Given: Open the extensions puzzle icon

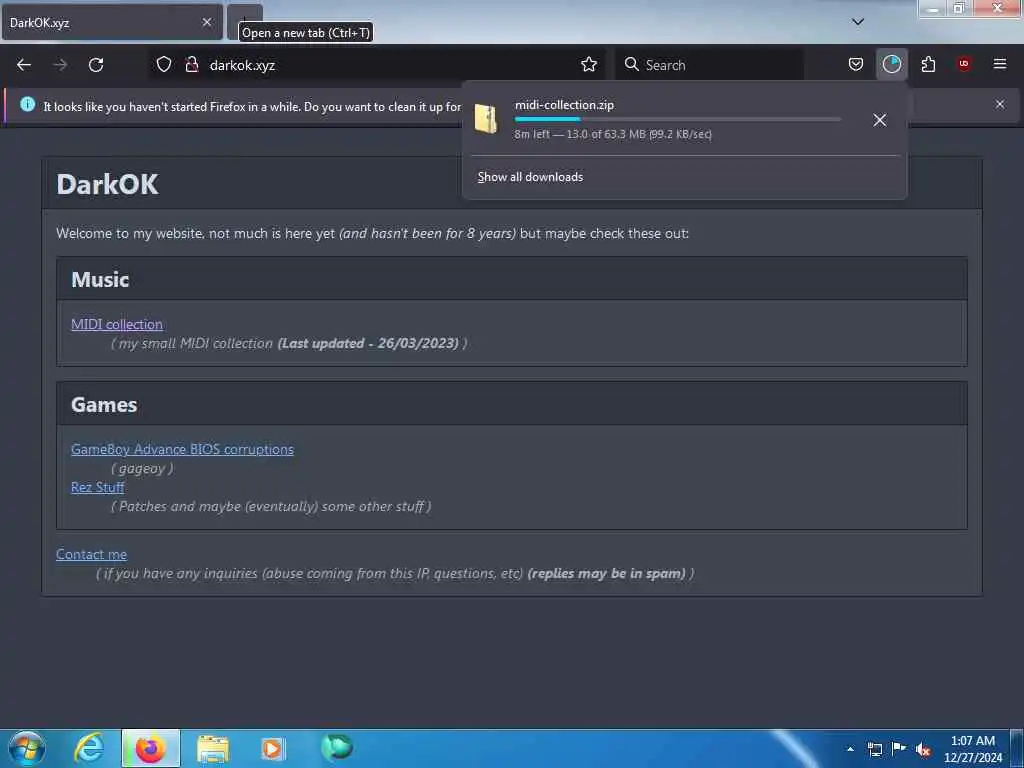Looking at the screenshot, I should [928, 64].
